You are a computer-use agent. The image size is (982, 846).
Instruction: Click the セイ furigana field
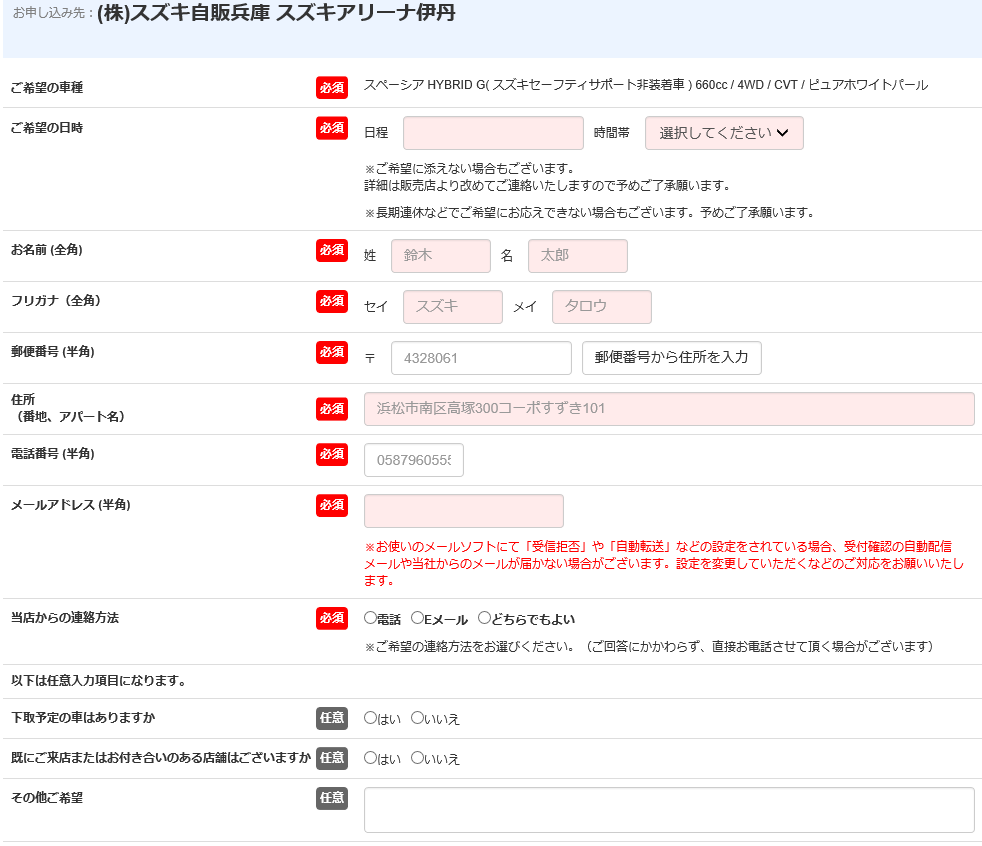click(453, 307)
